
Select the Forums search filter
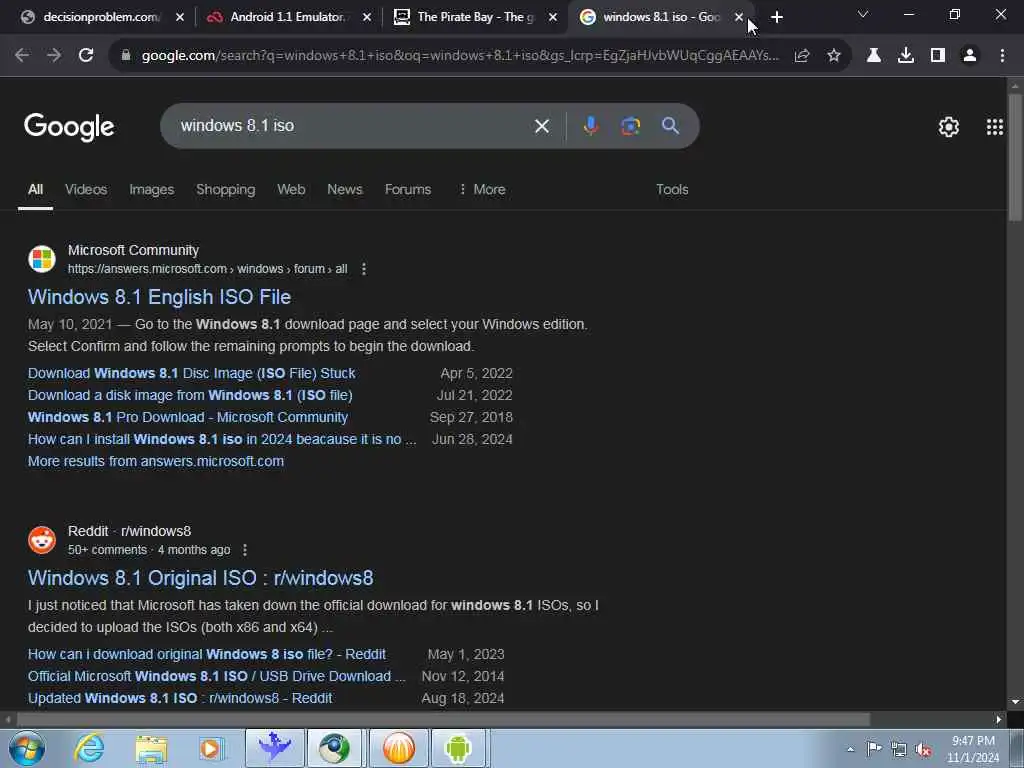coord(408,189)
